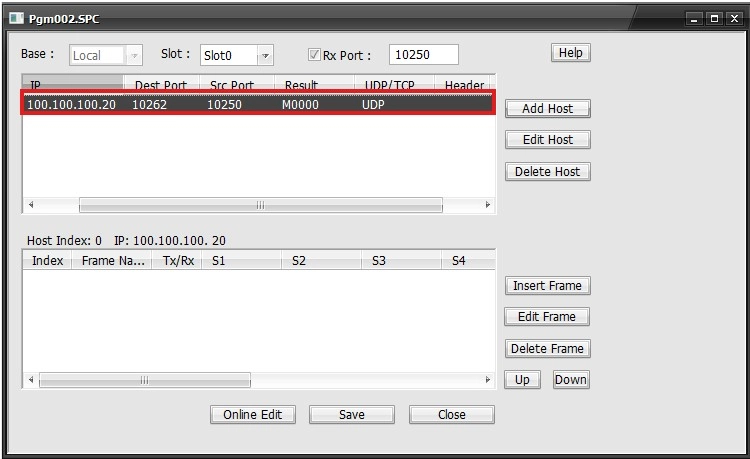Click the Close button at bottom
Image resolution: width=750 pixels, height=459 pixels.
tap(452, 415)
